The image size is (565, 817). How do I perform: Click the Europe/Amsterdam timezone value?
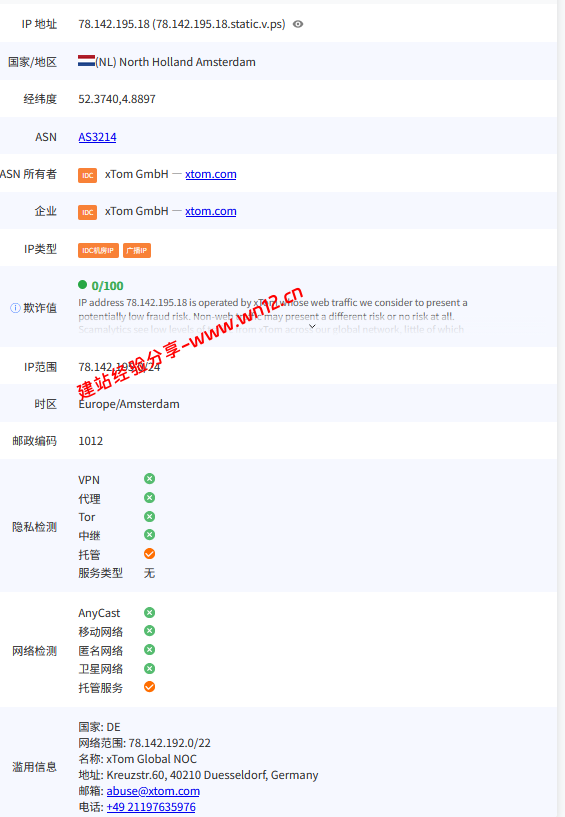tap(129, 404)
